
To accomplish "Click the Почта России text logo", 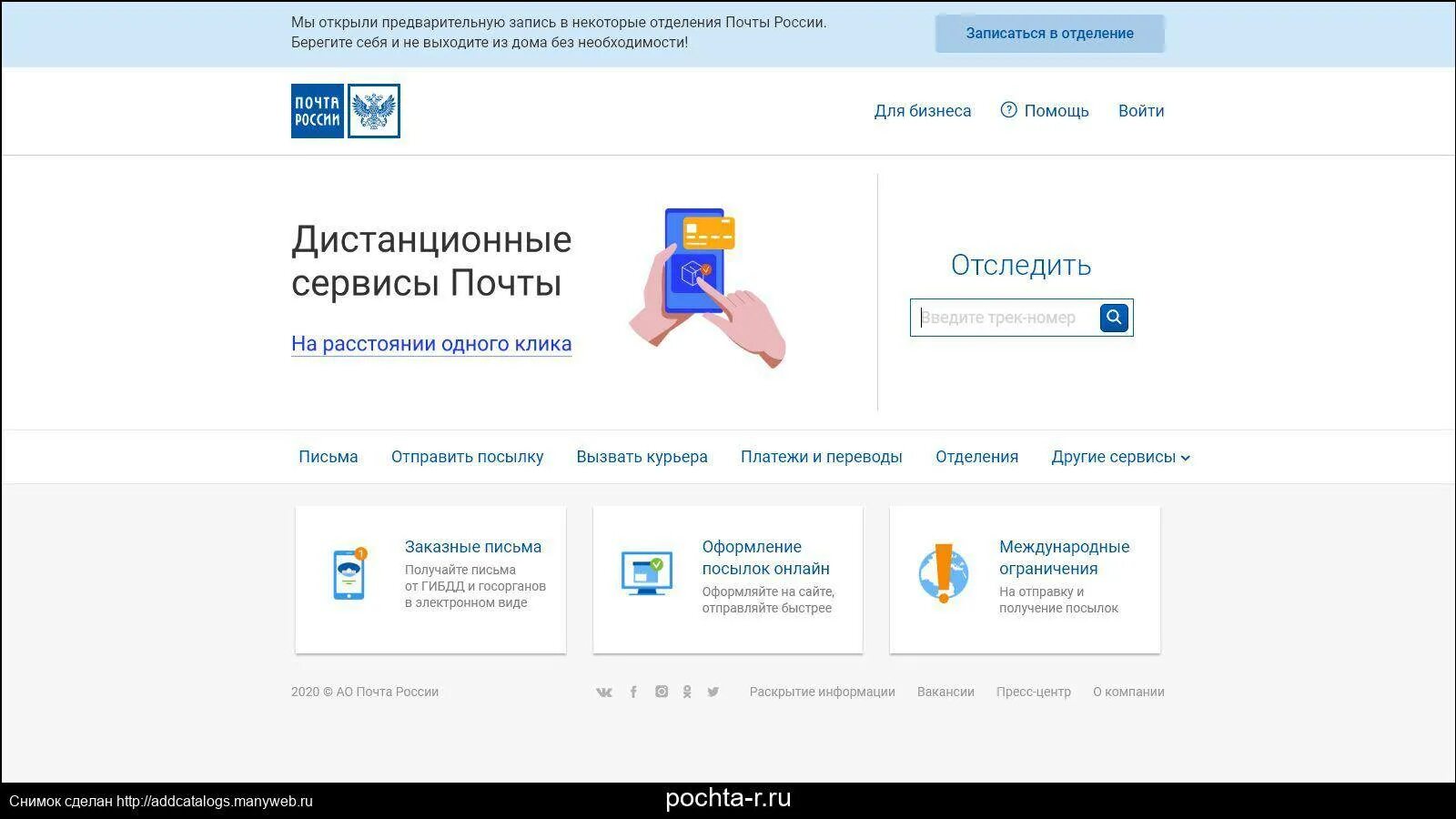I will tap(318, 111).
